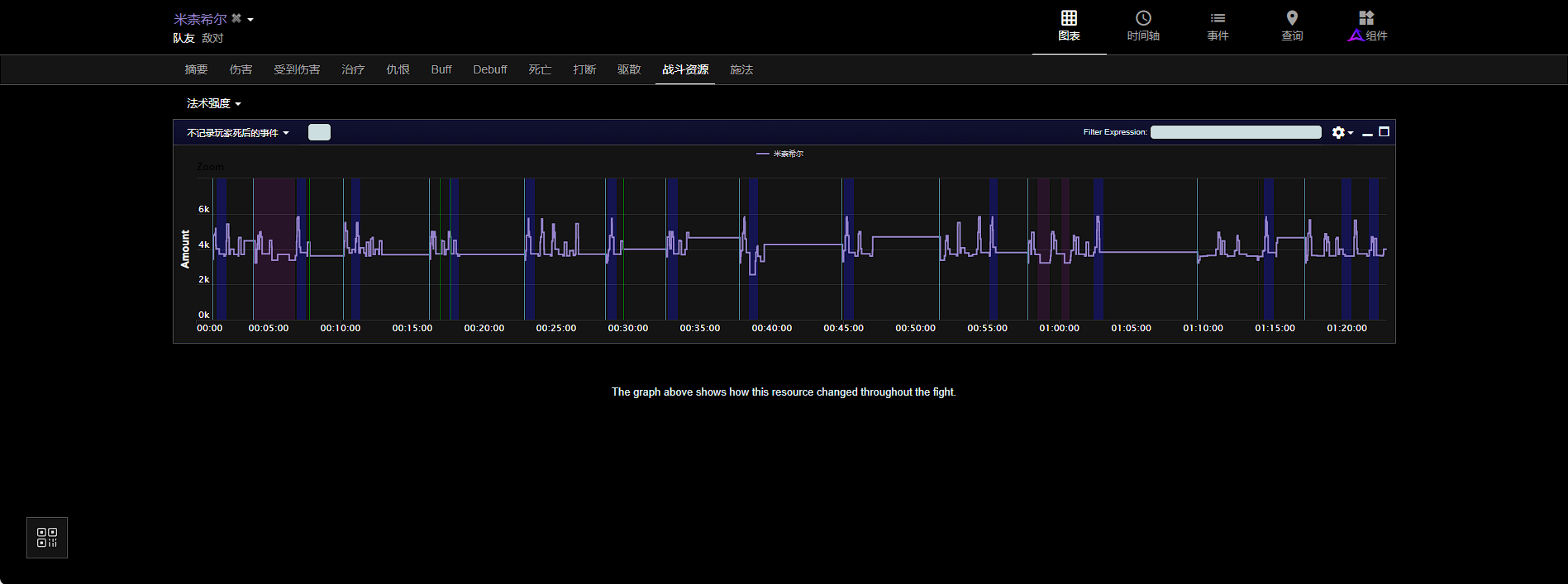Click the light button beside the events dropdown
The width and height of the screenshot is (1568, 584).
(x=319, y=132)
